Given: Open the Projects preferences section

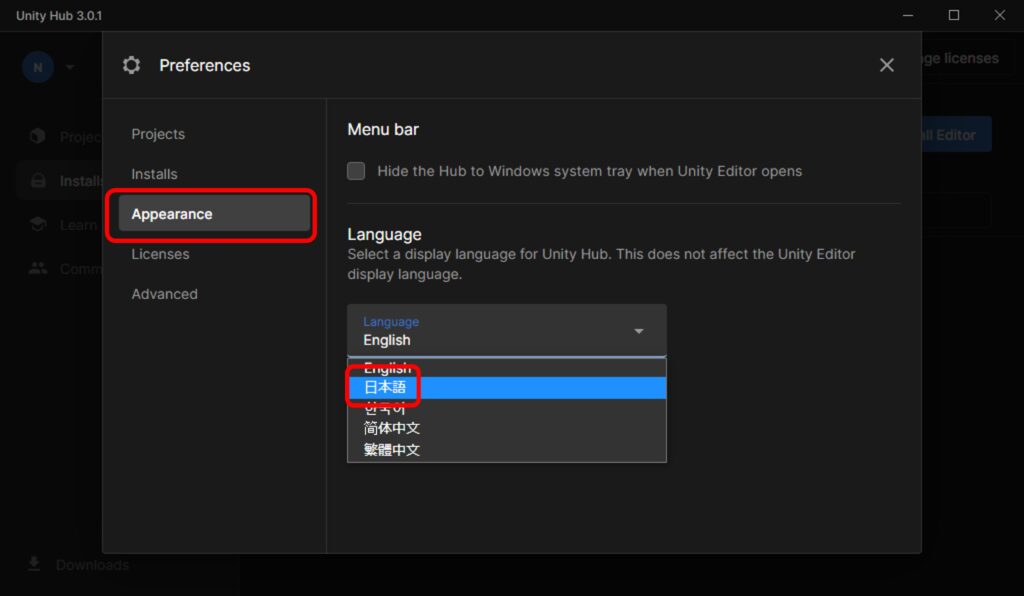Looking at the screenshot, I should [158, 134].
